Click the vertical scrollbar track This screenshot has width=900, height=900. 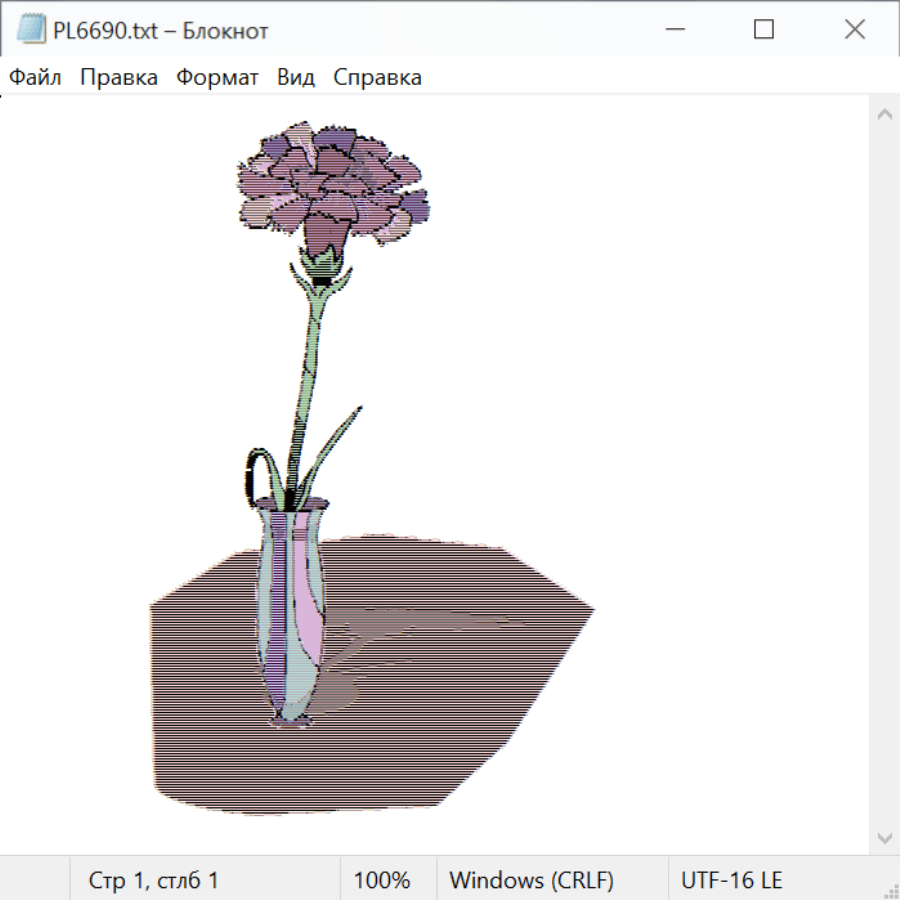coord(884,475)
